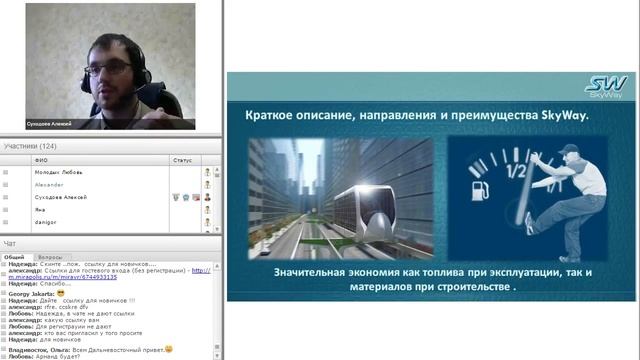Viewport: 640px width, 360px height.
Task: Click the SkyWay logo on the slide
Action: (606, 87)
